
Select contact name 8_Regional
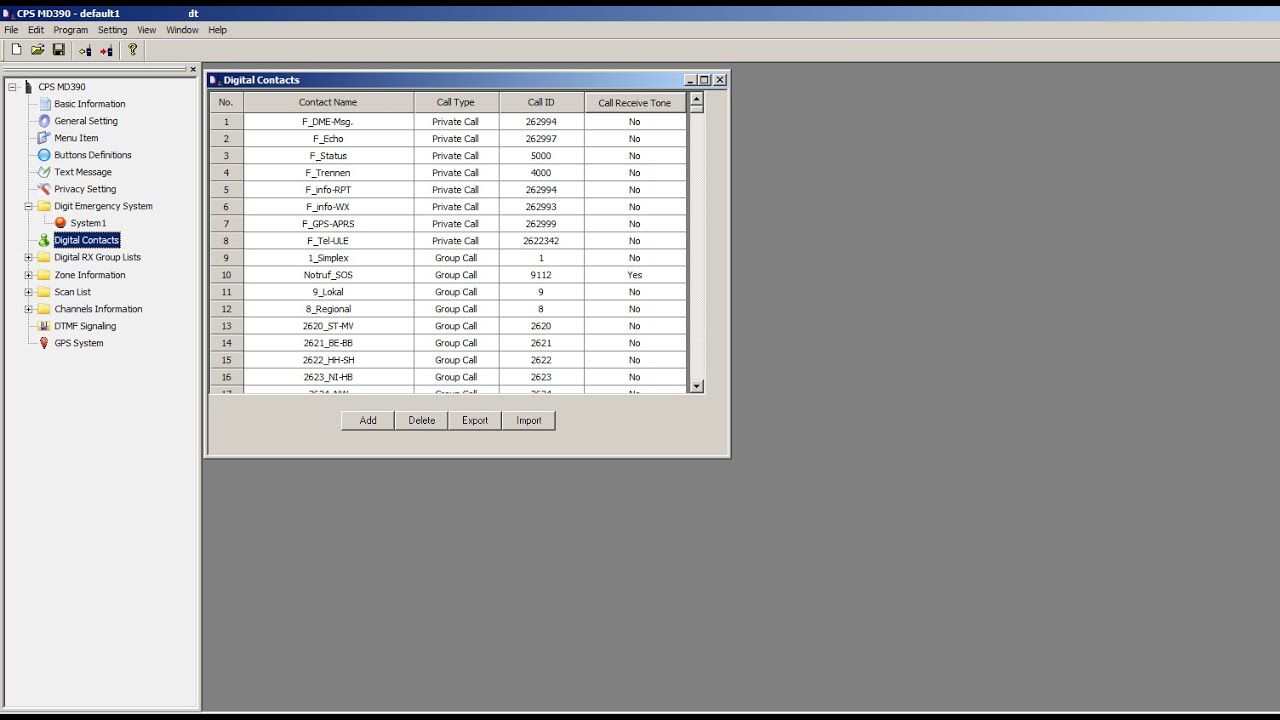[x=328, y=309]
